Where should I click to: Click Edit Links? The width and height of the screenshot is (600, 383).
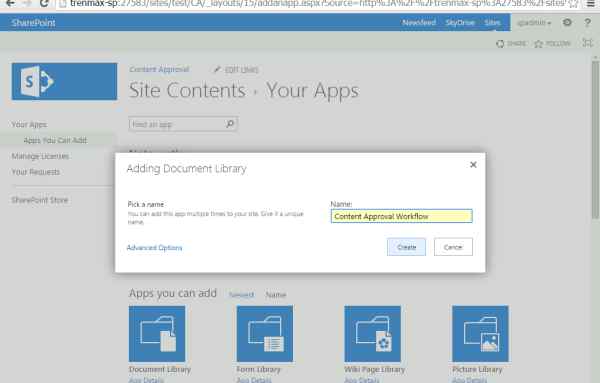coord(236,70)
